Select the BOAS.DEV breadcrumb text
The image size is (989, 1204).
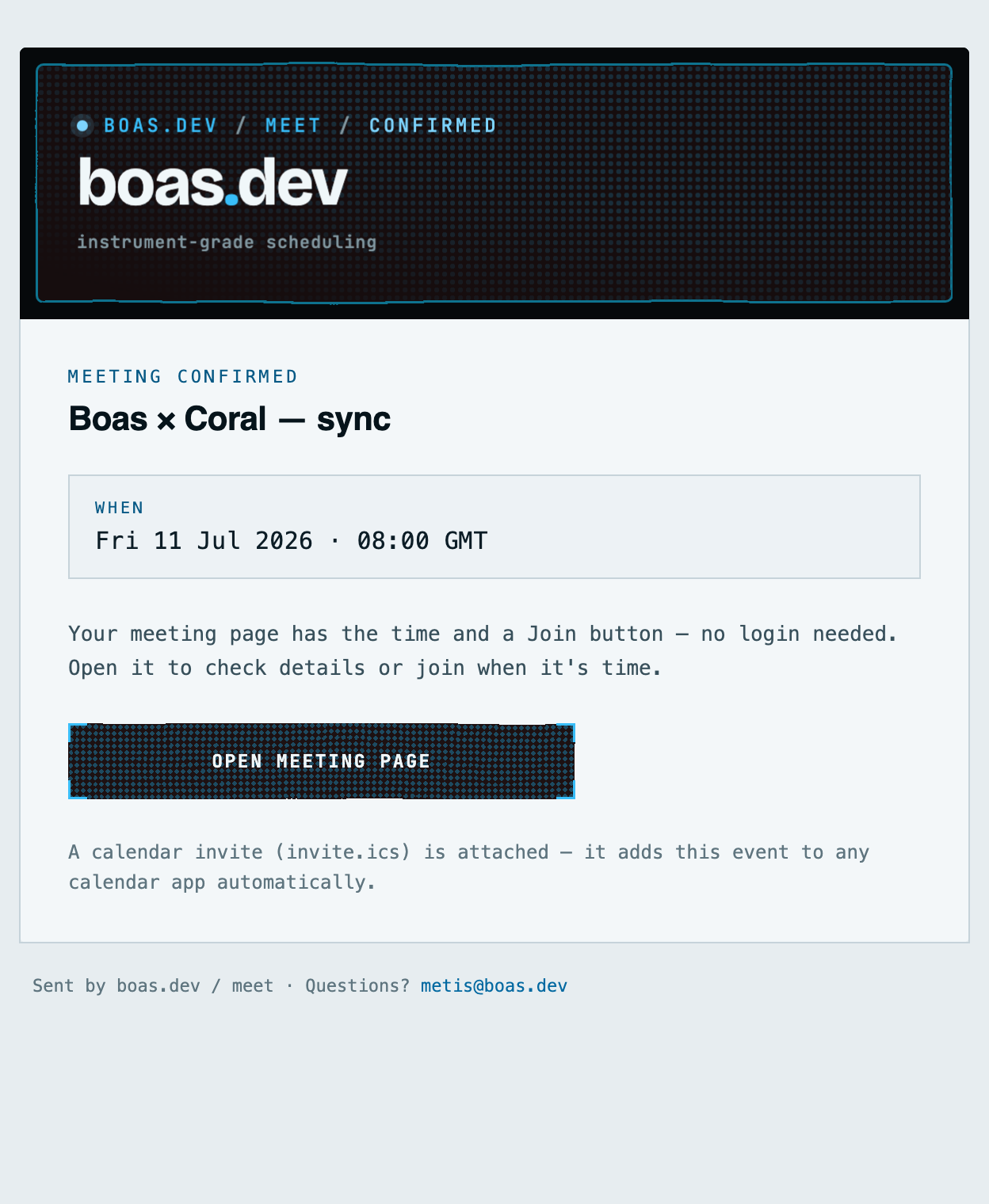click(x=161, y=126)
